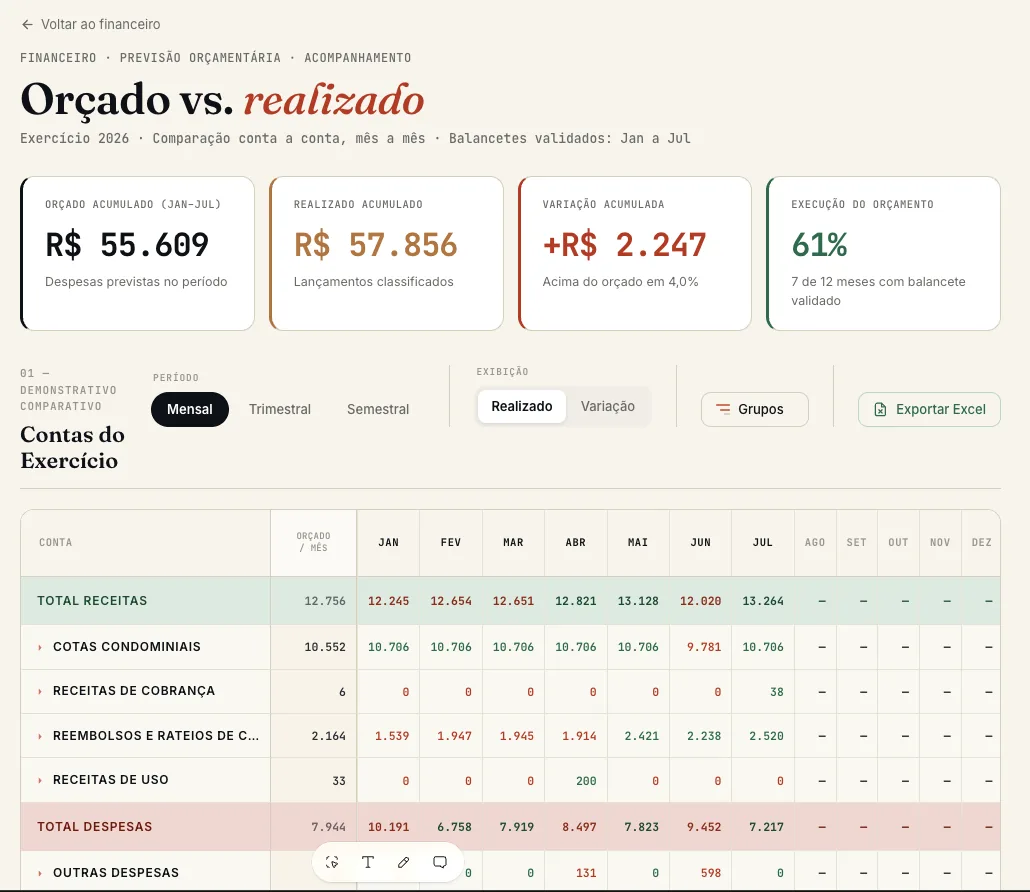Expand the OUTRAS DESPESAS row
Screen dimensions: 1030x892
click(40, 873)
